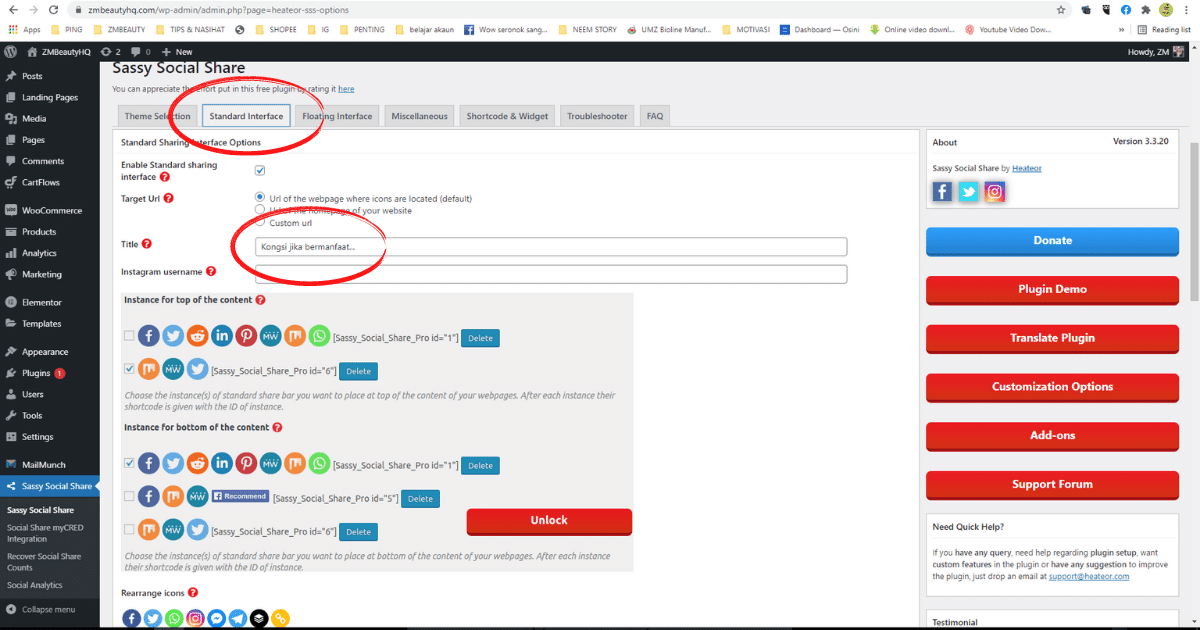The image size is (1200, 630).
Task: Uncheck the bottom content id=1 instance checkbox
Action: click(x=129, y=463)
